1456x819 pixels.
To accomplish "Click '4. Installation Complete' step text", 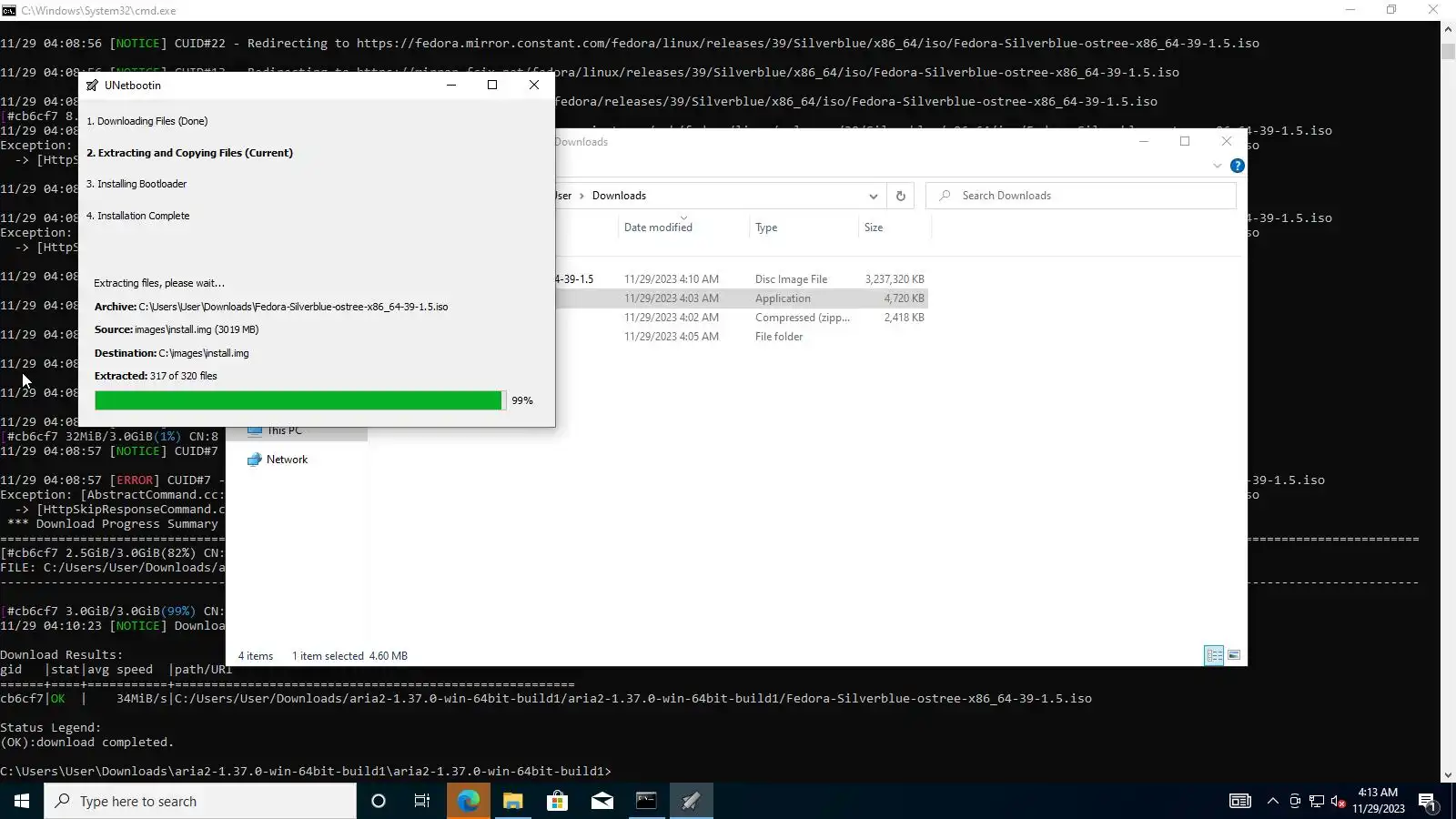I will 138,216.
